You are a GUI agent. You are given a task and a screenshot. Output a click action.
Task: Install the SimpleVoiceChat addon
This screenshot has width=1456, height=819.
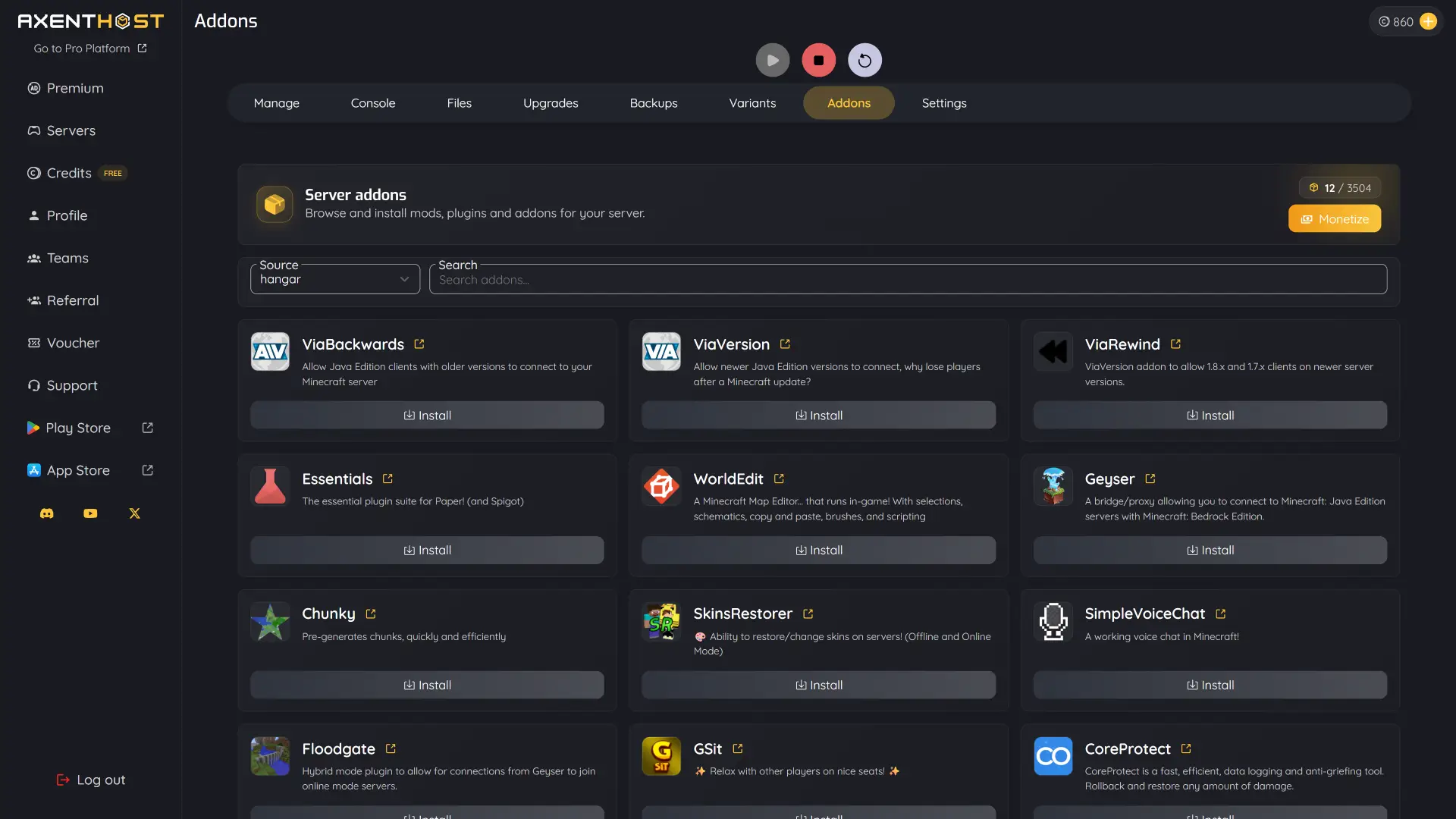1210,686
